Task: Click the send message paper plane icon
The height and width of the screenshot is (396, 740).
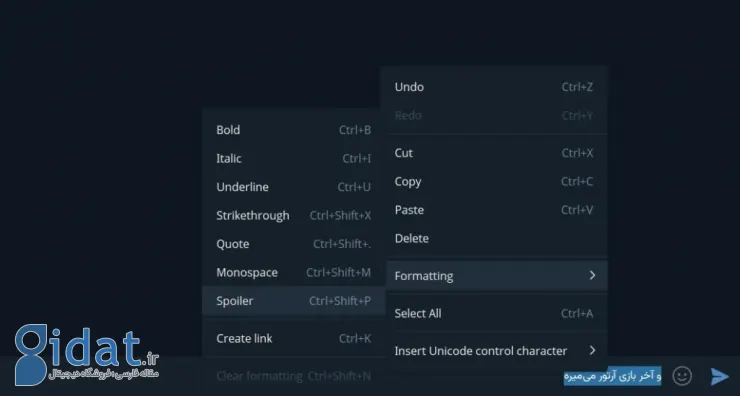Action: coord(720,376)
